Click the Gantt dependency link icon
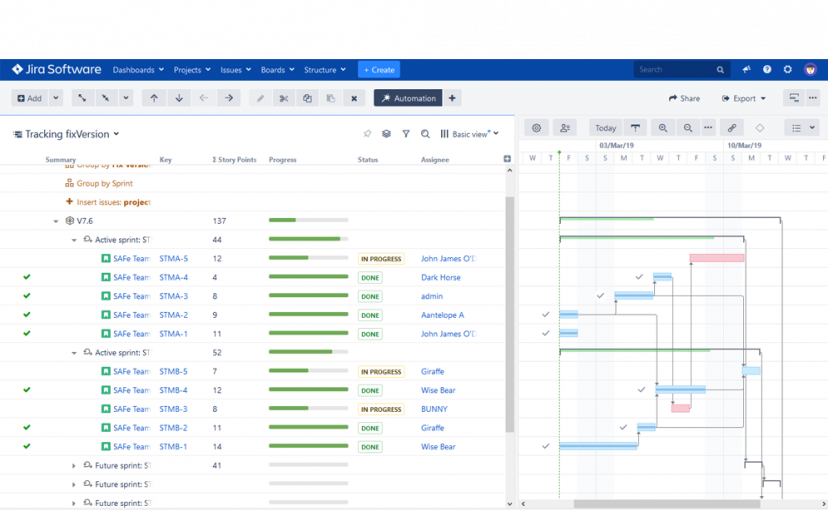The width and height of the screenshot is (828, 510). coord(732,128)
